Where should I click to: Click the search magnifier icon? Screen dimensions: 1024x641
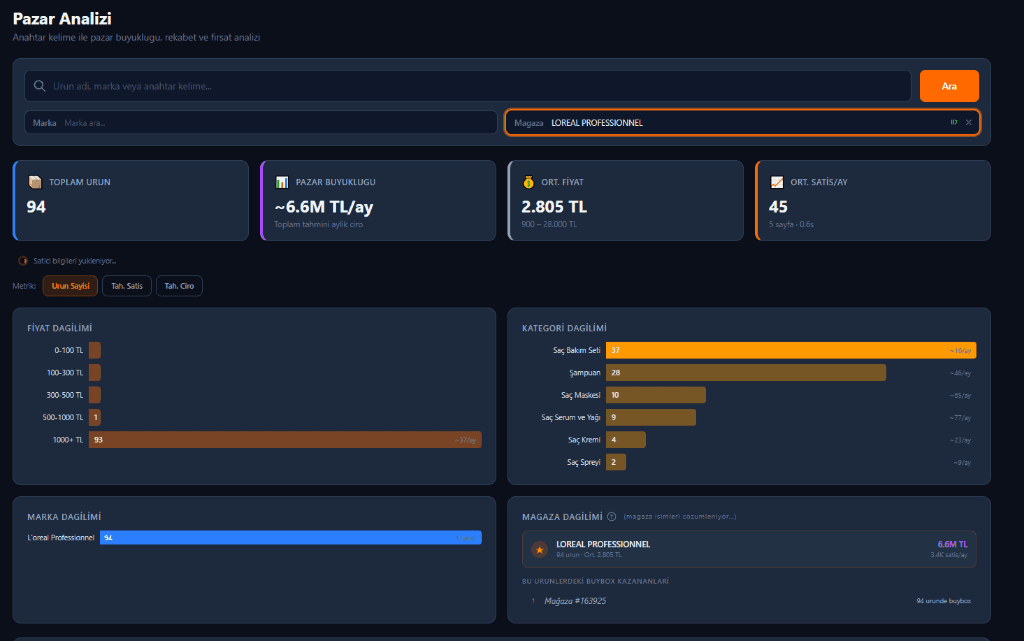point(40,86)
